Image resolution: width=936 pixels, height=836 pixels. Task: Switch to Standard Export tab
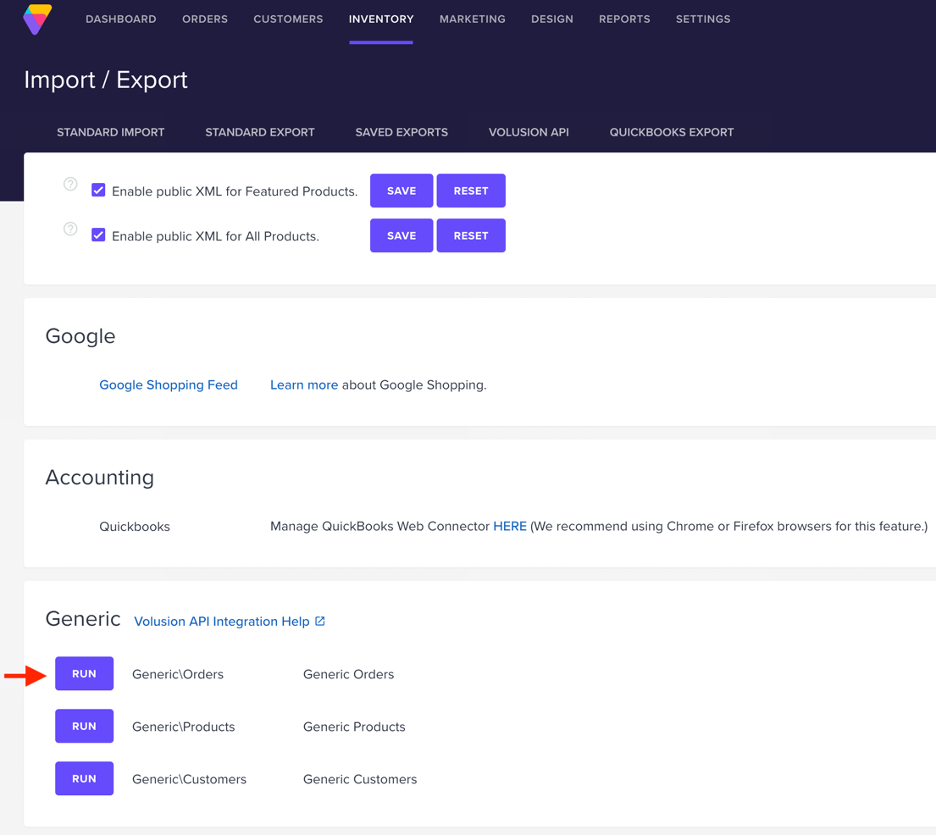click(260, 132)
